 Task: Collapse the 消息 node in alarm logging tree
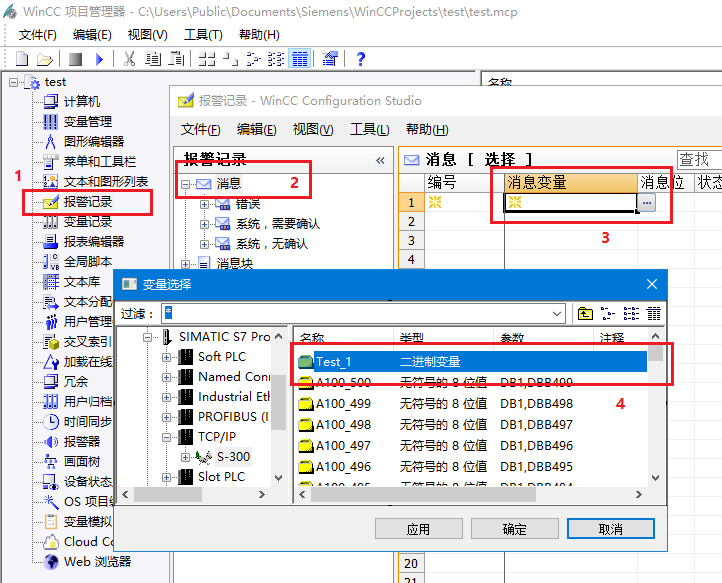pyautogui.click(x=186, y=184)
